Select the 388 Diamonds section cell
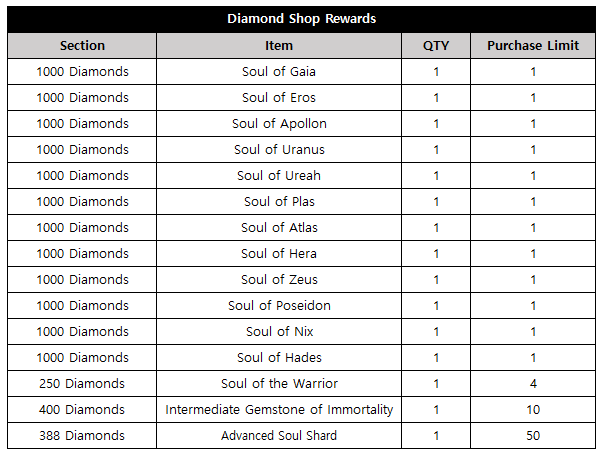 click(x=82, y=435)
